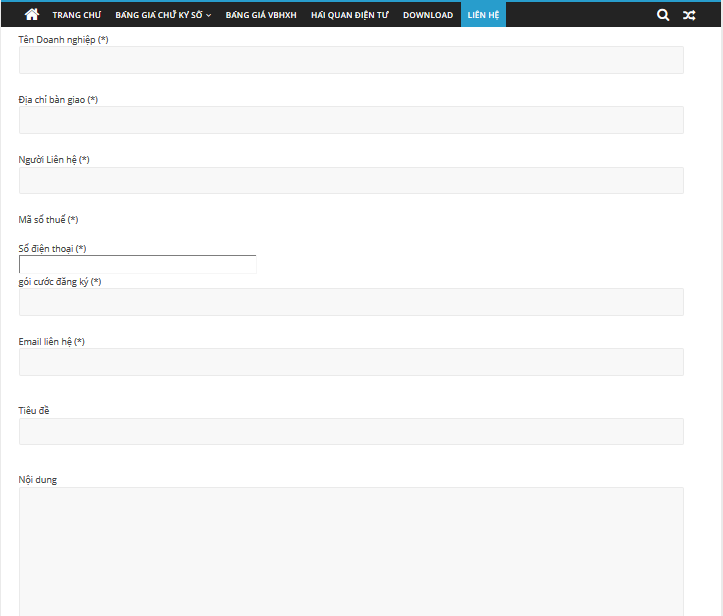This screenshot has width=723, height=616.
Task: Select the DOWNLOAD menu item
Action: point(427,15)
